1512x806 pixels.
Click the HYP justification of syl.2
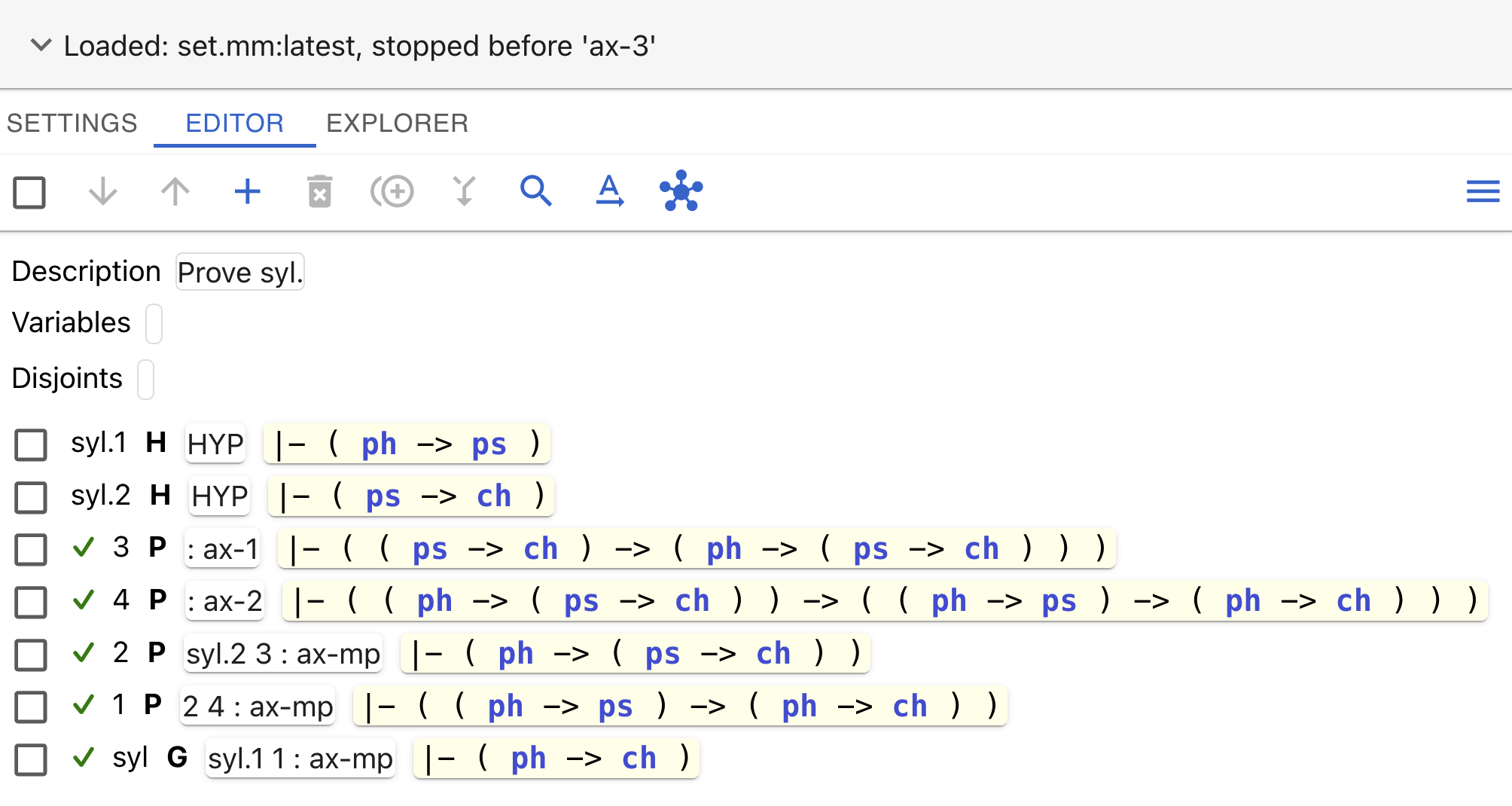pyautogui.click(x=219, y=496)
